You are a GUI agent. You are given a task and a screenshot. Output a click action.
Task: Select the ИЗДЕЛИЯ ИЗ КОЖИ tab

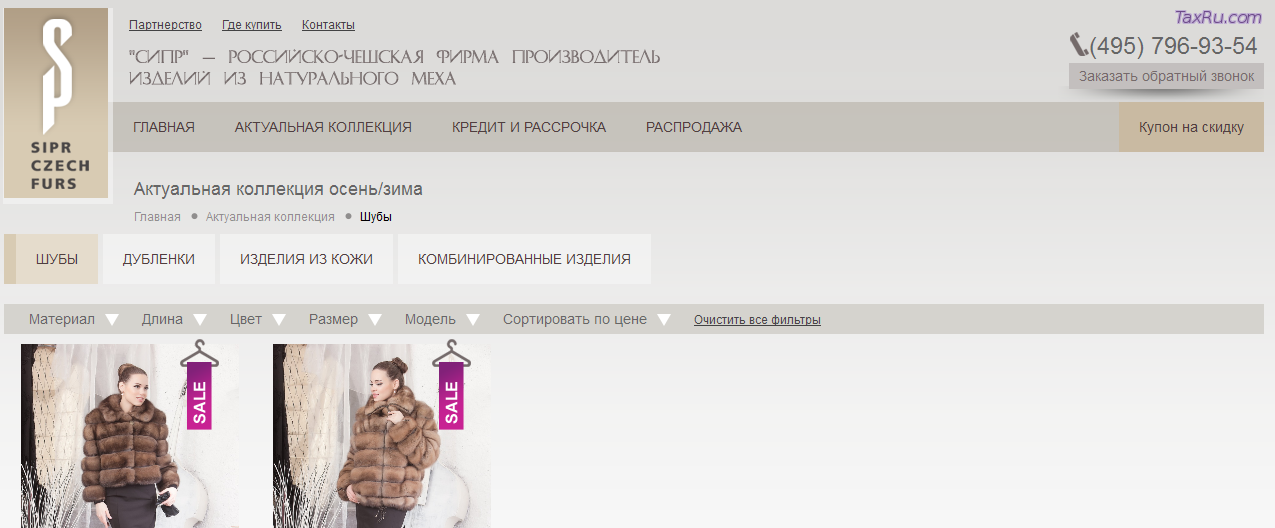click(x=306, y=259)
